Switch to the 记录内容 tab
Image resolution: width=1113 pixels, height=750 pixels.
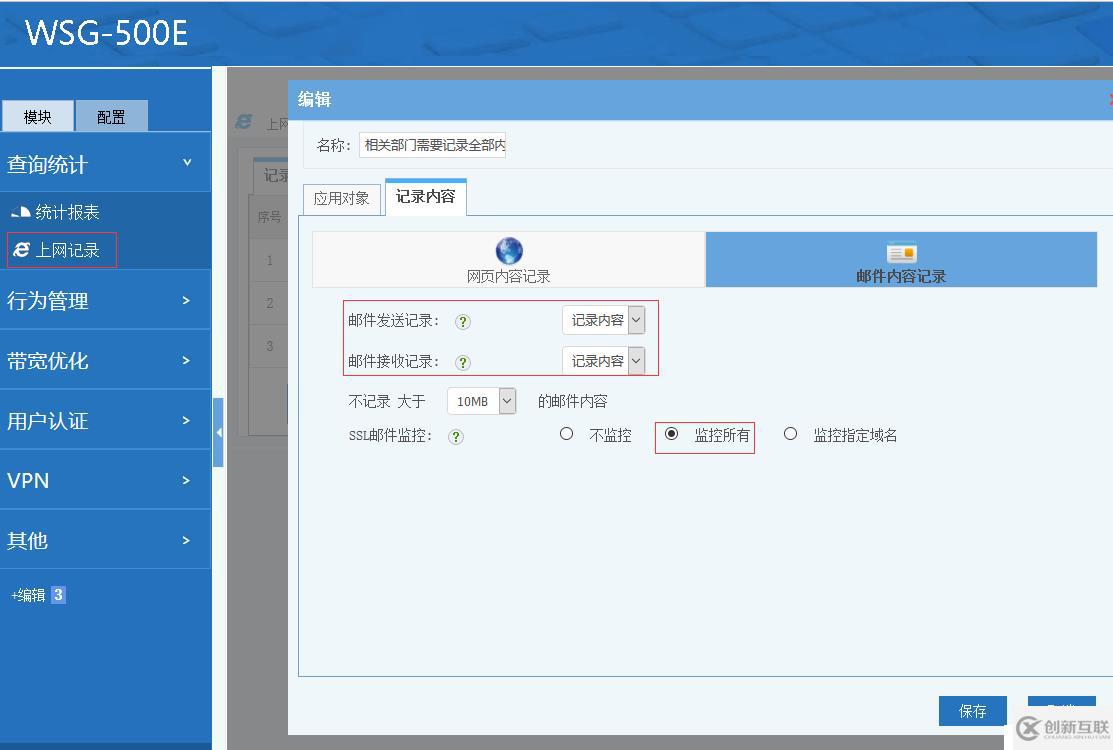(x=425, y=197)
